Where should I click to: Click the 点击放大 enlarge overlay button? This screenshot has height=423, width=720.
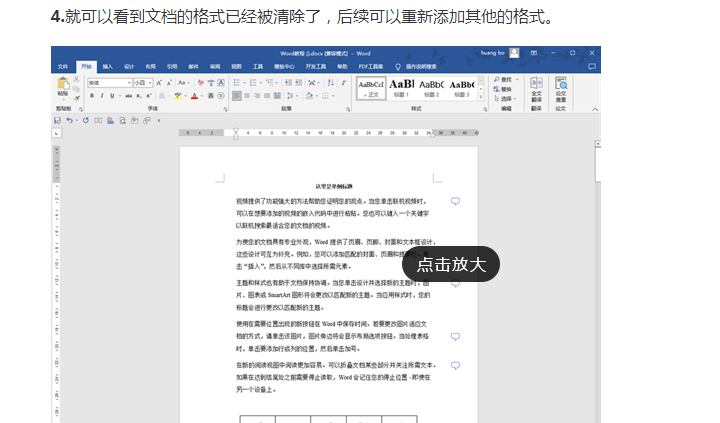pos(450,264)
